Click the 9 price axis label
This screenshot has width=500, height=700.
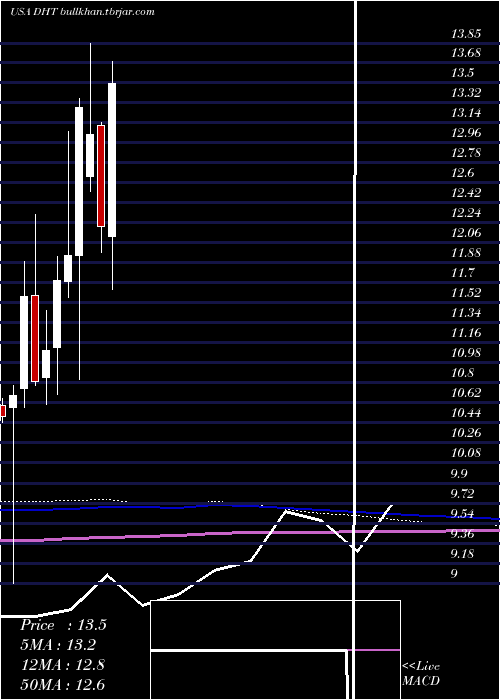[454, 574]
